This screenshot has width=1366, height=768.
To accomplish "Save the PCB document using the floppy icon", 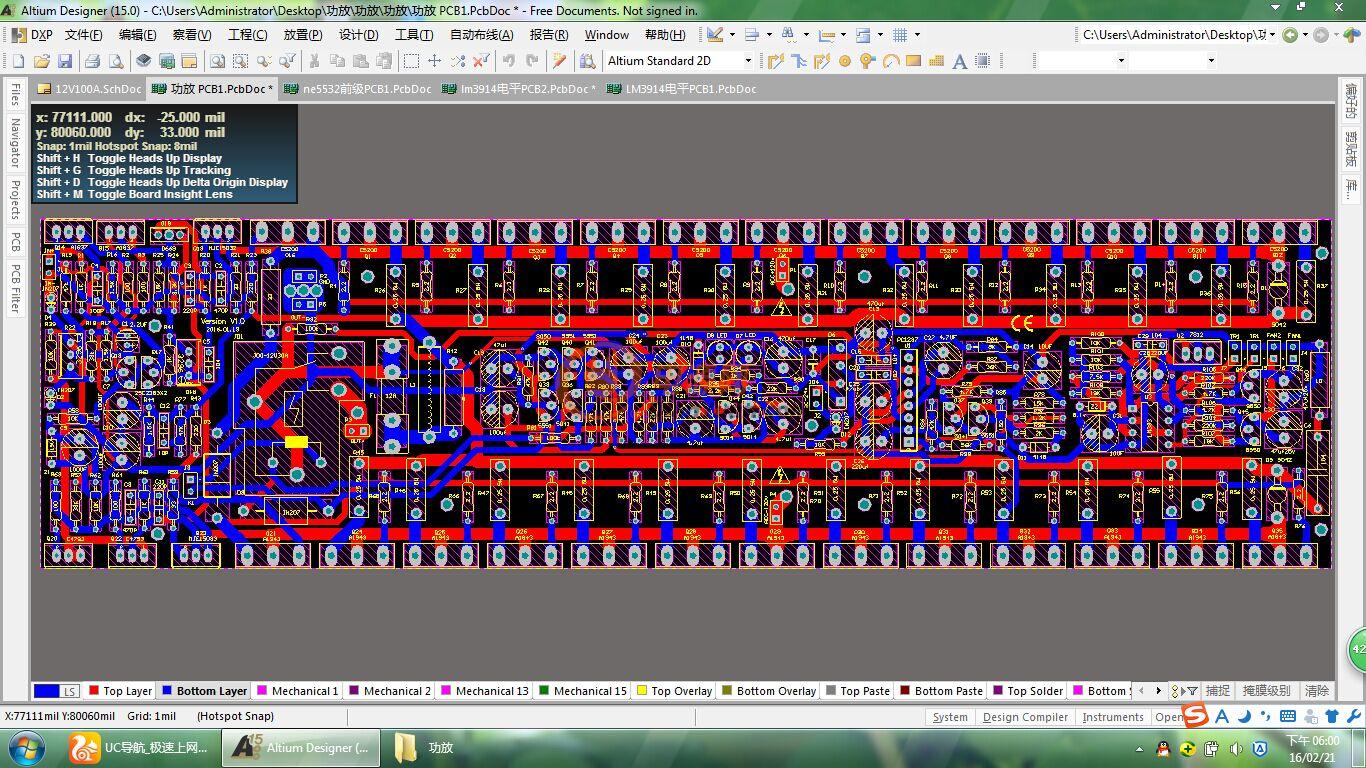I will [x=65, y=61].
